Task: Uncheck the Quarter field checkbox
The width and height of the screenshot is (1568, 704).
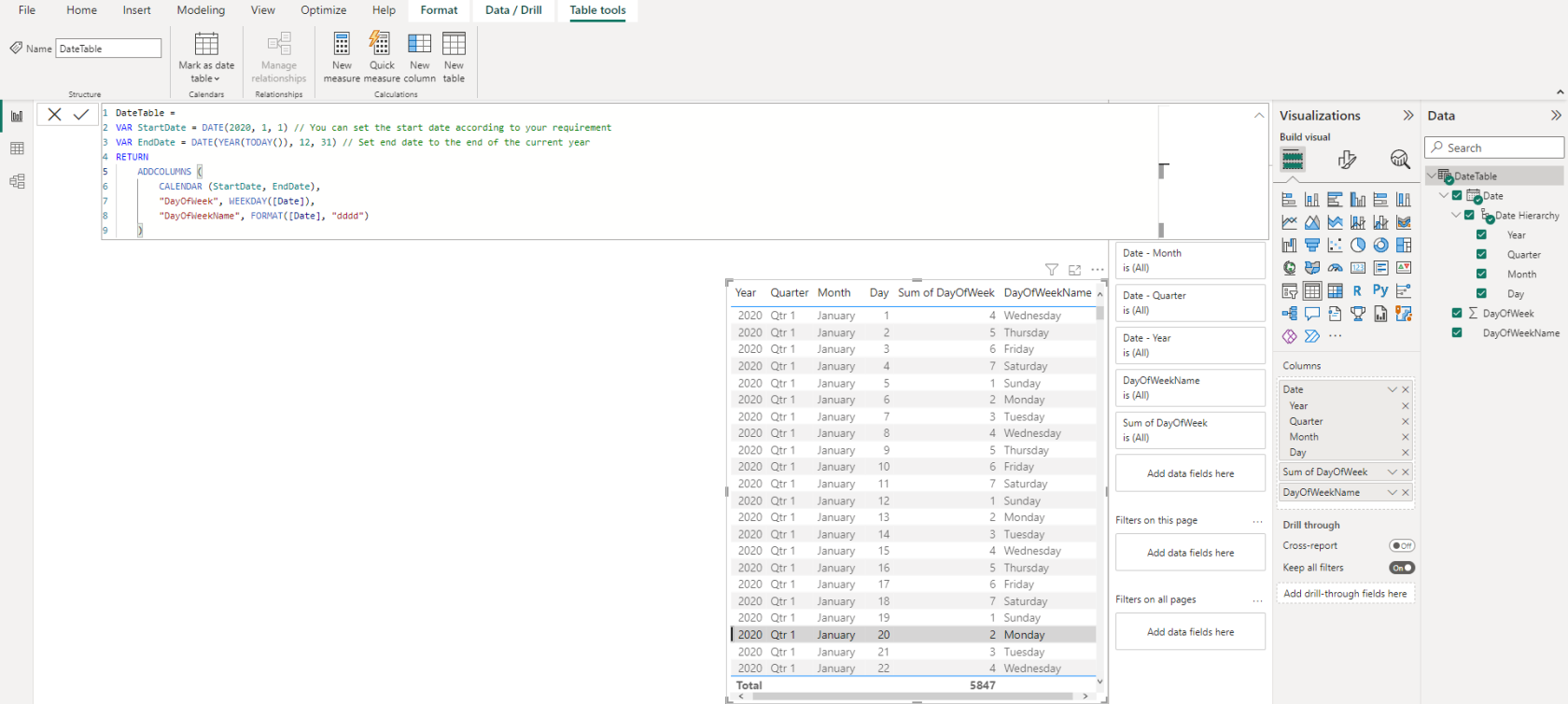Action: tap(1481, 254)
